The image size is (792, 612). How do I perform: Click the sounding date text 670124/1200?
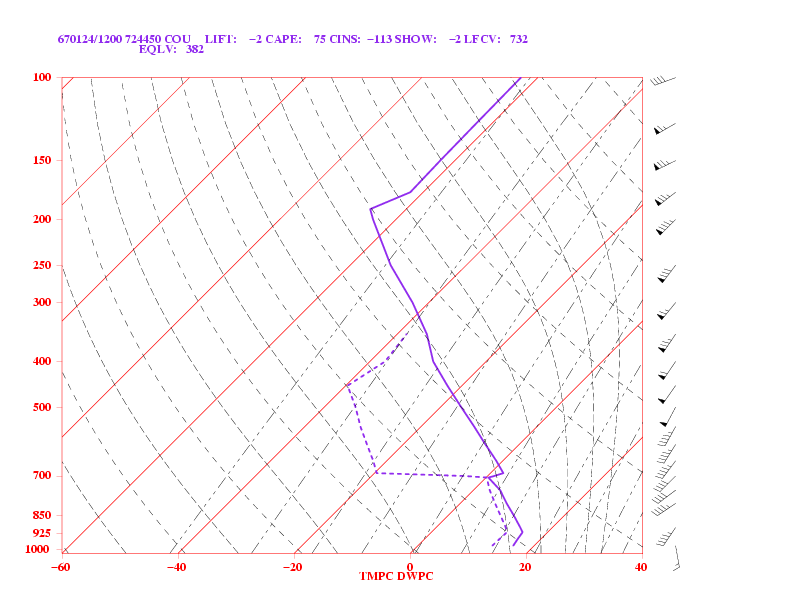(90, 39)
